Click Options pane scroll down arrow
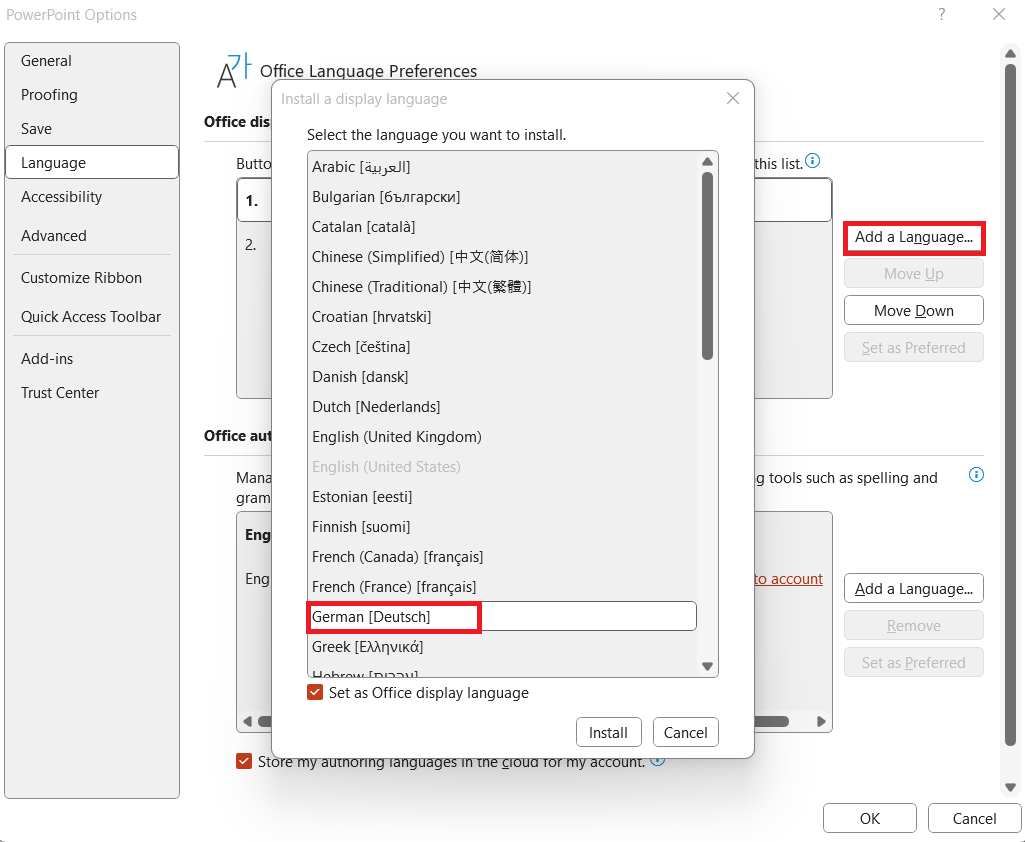The height and width of the screenshot is (842, 1025). (x=1011, y=788)
